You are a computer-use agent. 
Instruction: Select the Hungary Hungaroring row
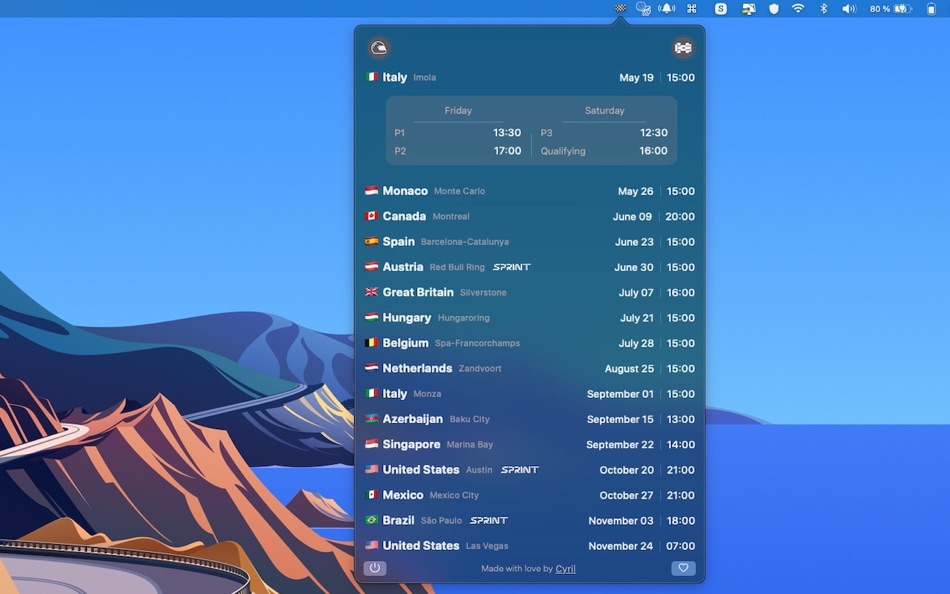[530, 318]
